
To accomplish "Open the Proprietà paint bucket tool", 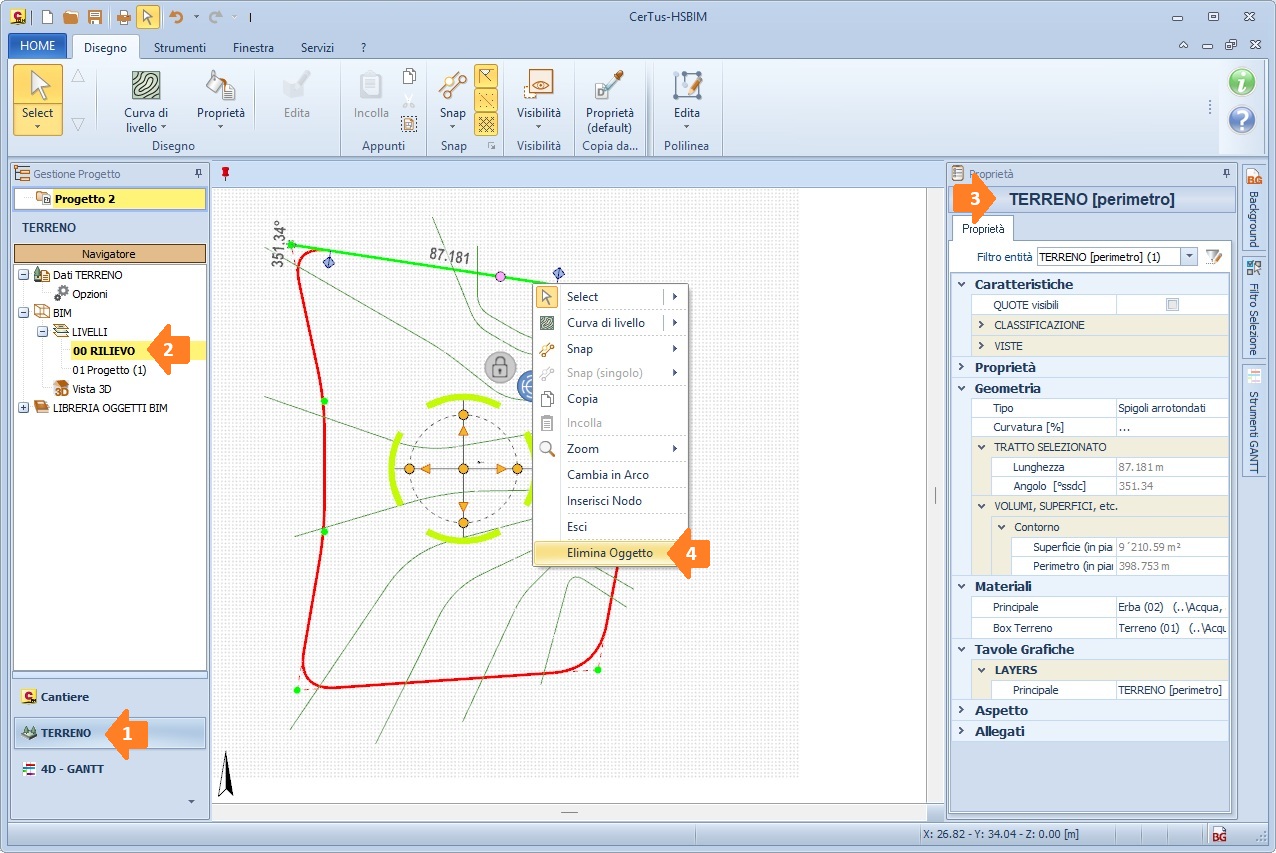I will [x=220, y=85].
